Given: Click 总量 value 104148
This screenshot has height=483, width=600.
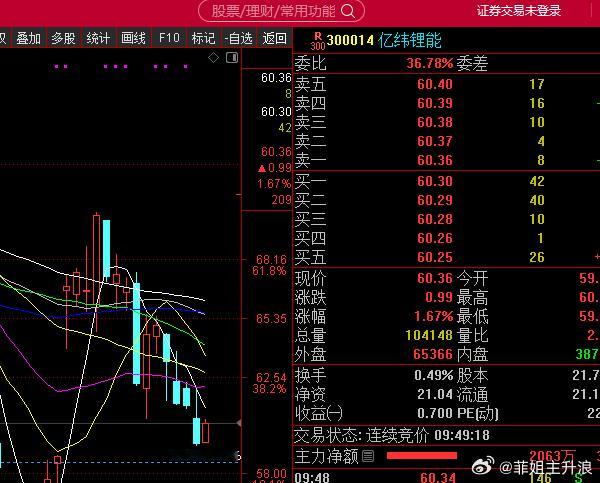Looking at the screenshot, I should (429, 336).
